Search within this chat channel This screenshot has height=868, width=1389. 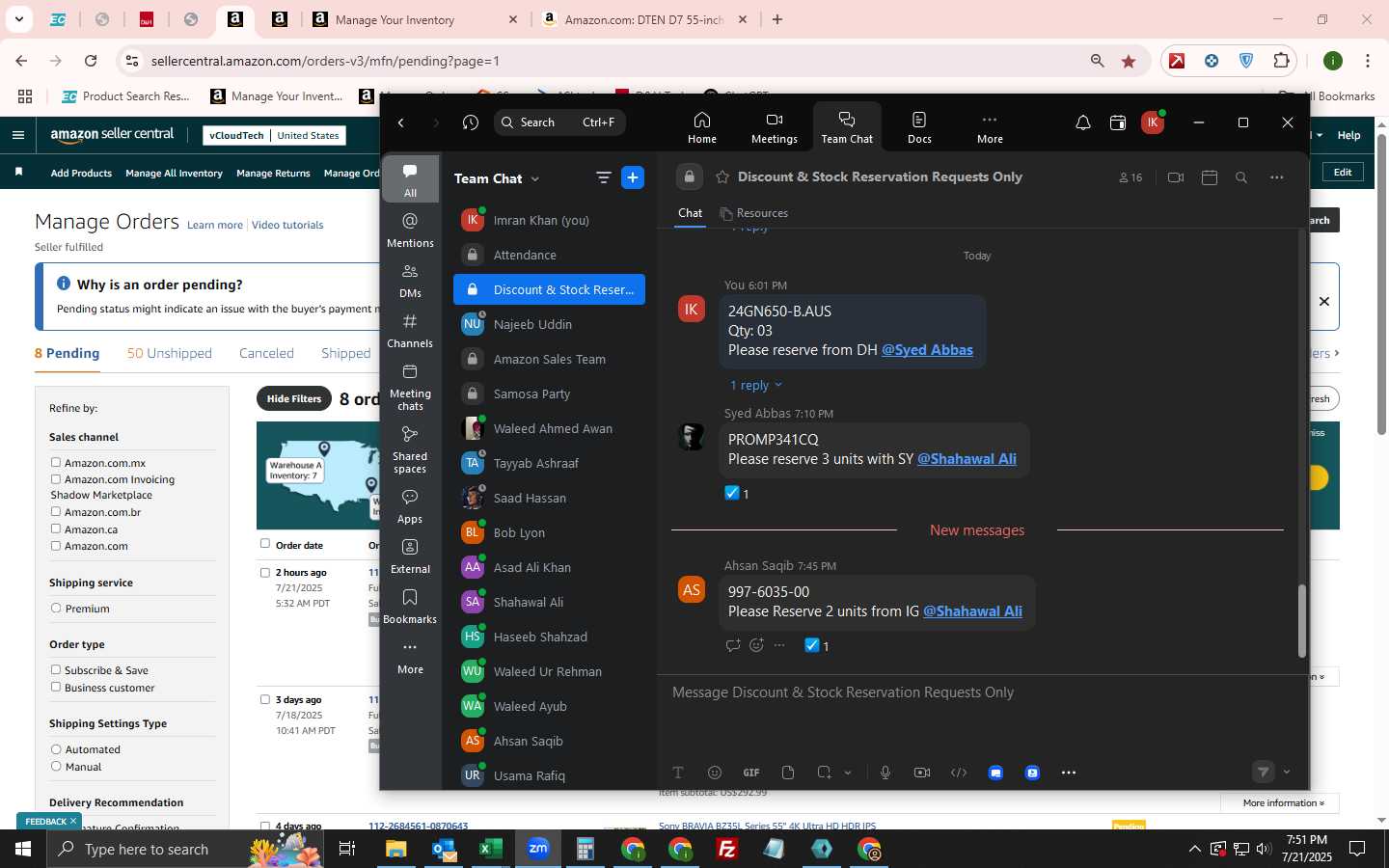1241,177
